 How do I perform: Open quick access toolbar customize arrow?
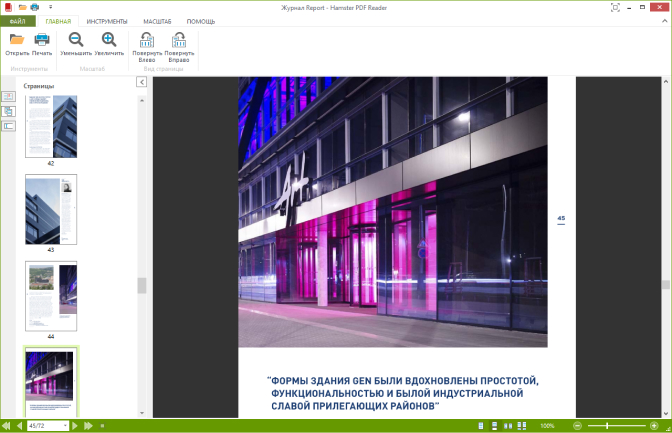[51, 7]
